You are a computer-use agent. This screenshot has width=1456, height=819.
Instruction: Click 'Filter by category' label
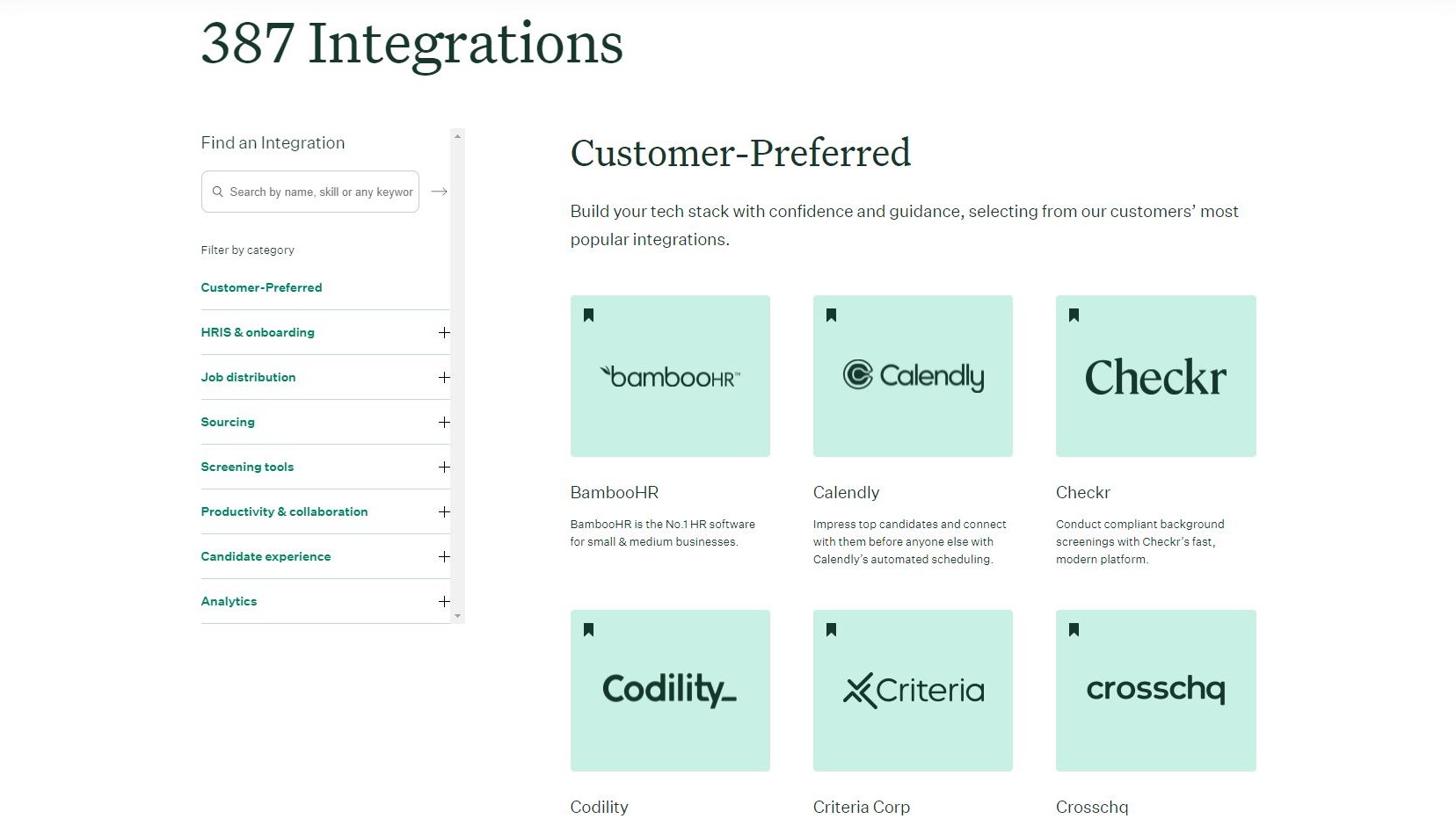click(247, 250)
